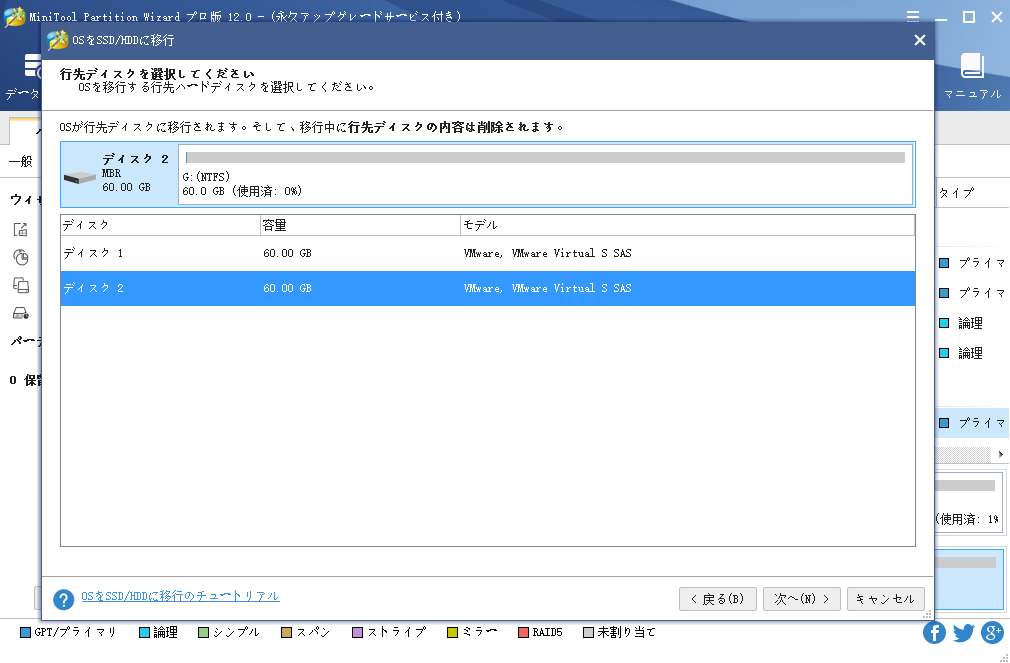Click the ストライプ legend label
Screen dimensions: 1010x663
click(x=397, y=633)
